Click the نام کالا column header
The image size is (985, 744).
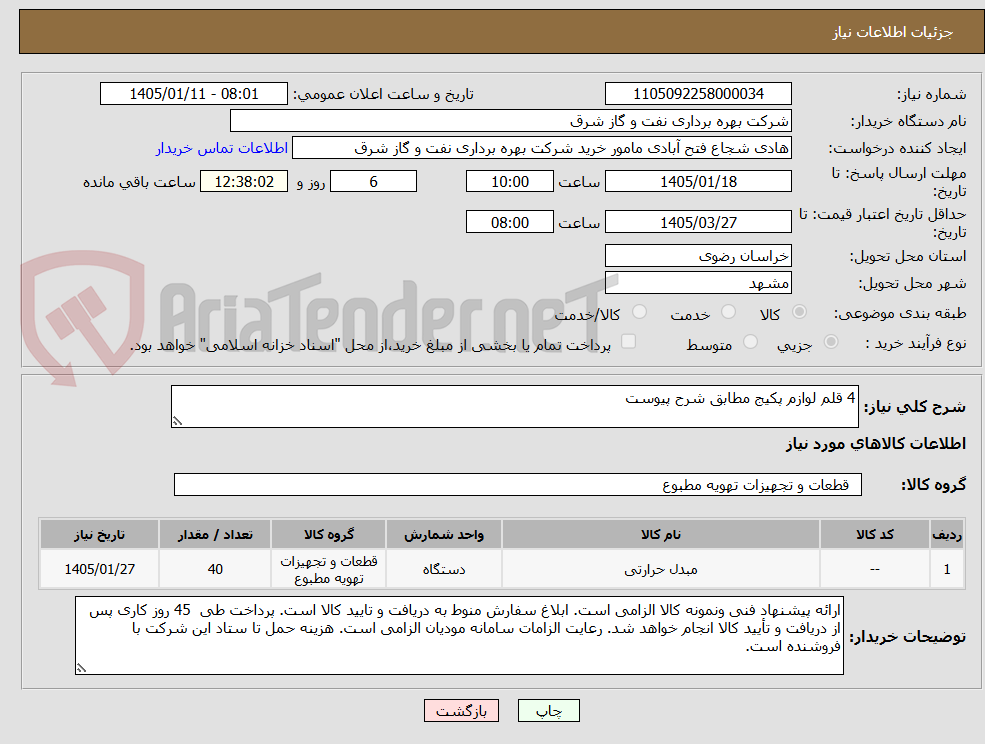[661, 535]
